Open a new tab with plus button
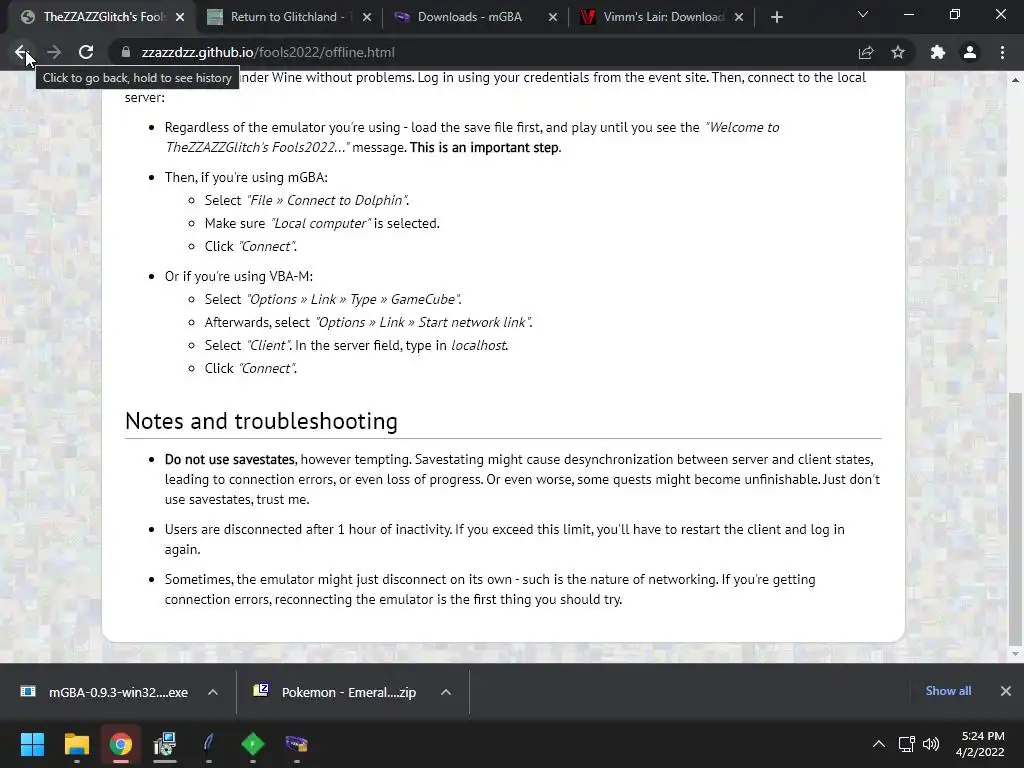 (x=776, y=17)
